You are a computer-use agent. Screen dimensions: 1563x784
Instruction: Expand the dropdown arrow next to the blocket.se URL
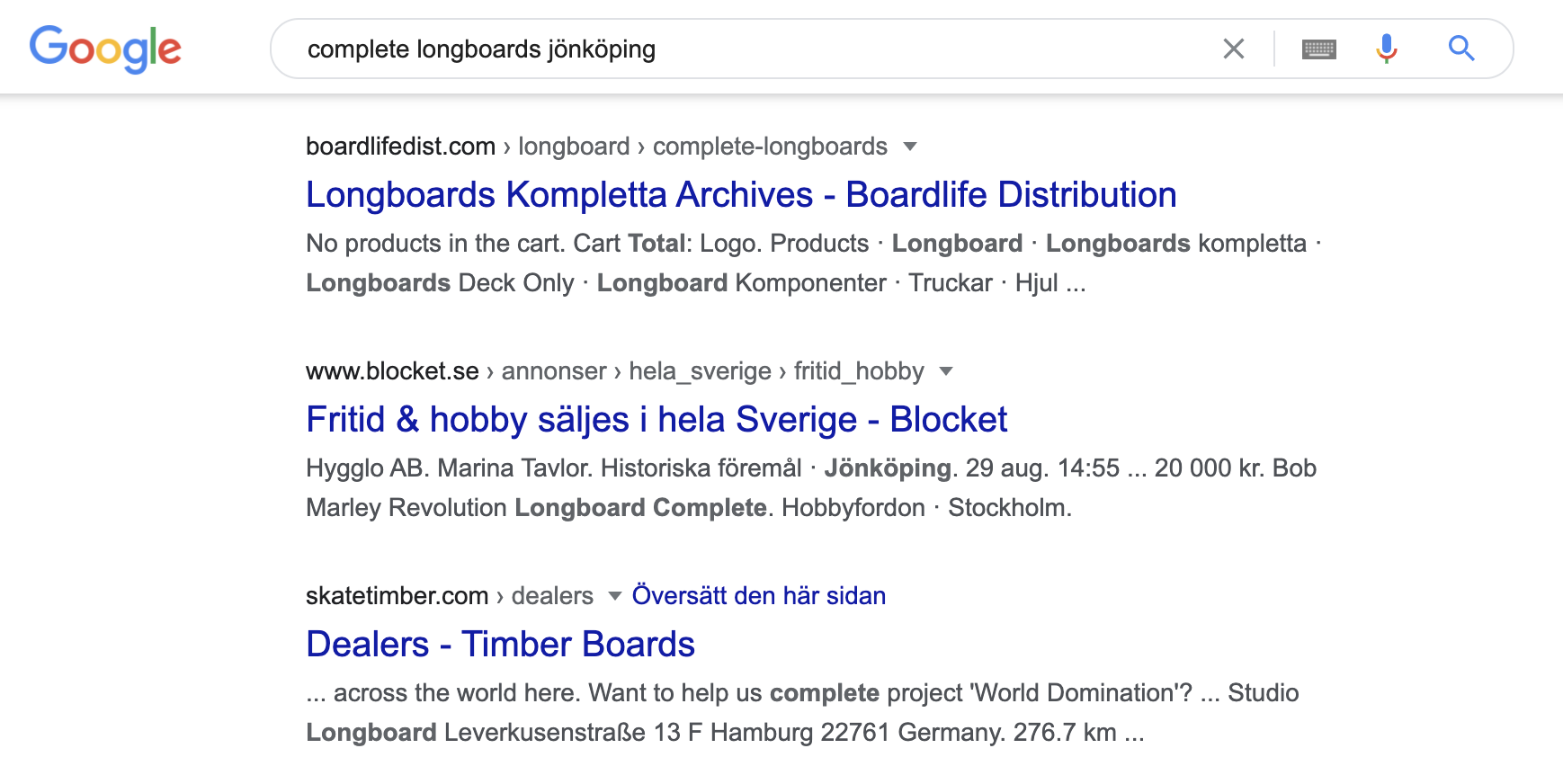tap(946, 371)
